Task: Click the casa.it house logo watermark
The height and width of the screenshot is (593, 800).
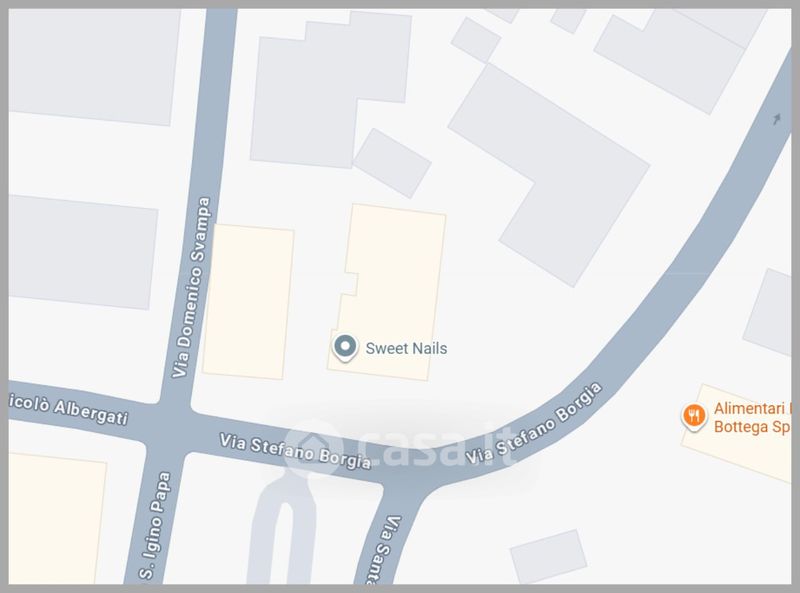Action: pos(312,449)
